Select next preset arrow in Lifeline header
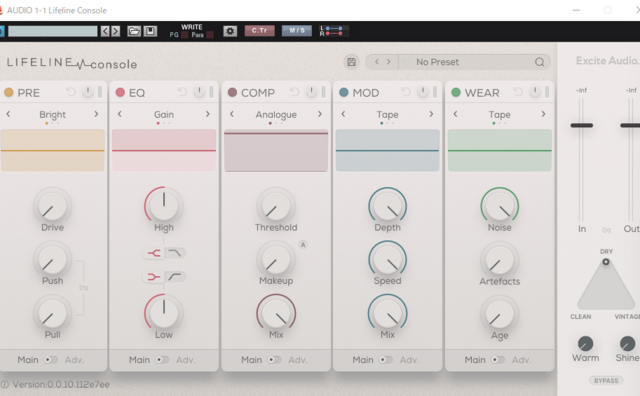Screen dimensions: 640x396 pos(389,62)
